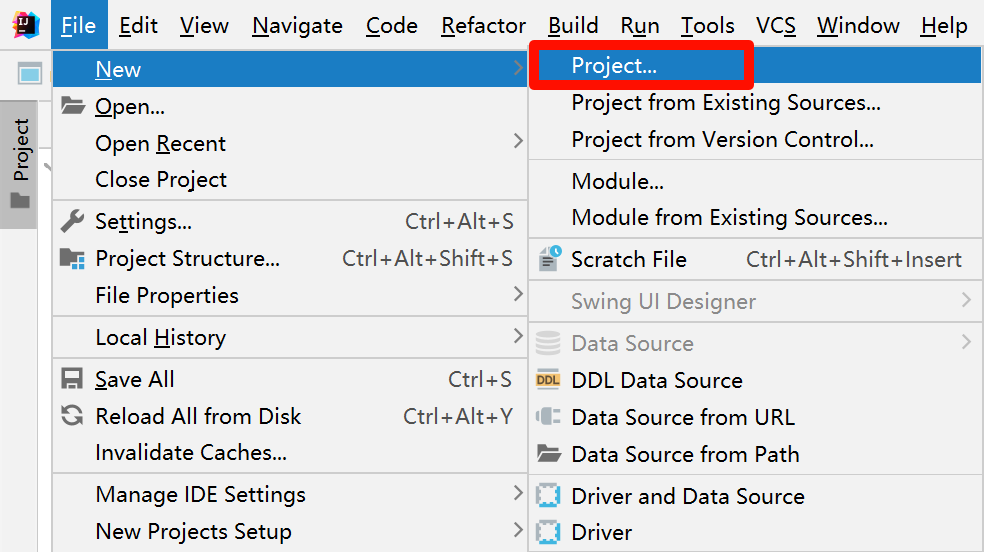Click the Data Source from Path folder icon
The image size is (984, 552).
click(x=548, y=454)
